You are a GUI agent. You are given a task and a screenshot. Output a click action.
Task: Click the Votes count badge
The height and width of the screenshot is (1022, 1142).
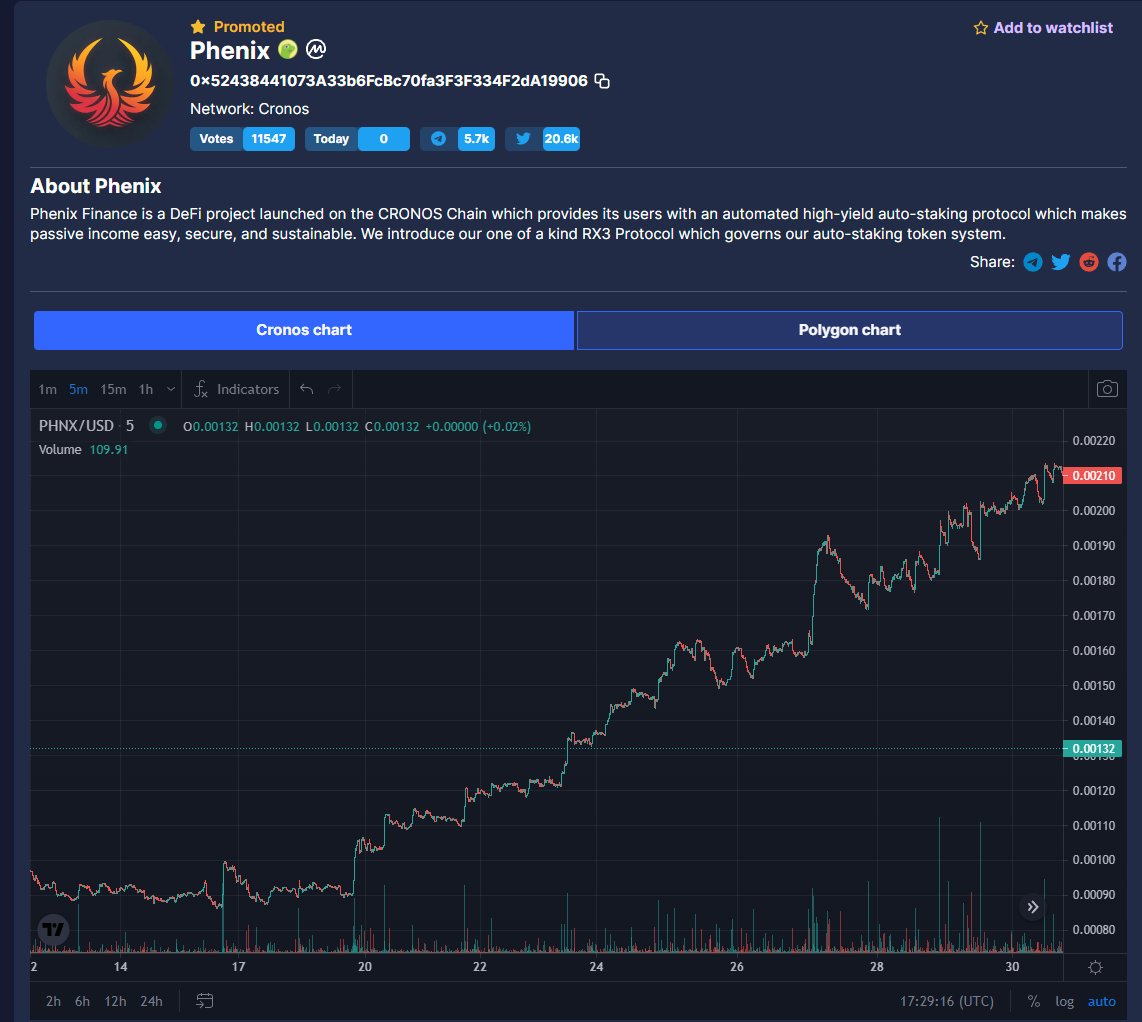point(268,139)
